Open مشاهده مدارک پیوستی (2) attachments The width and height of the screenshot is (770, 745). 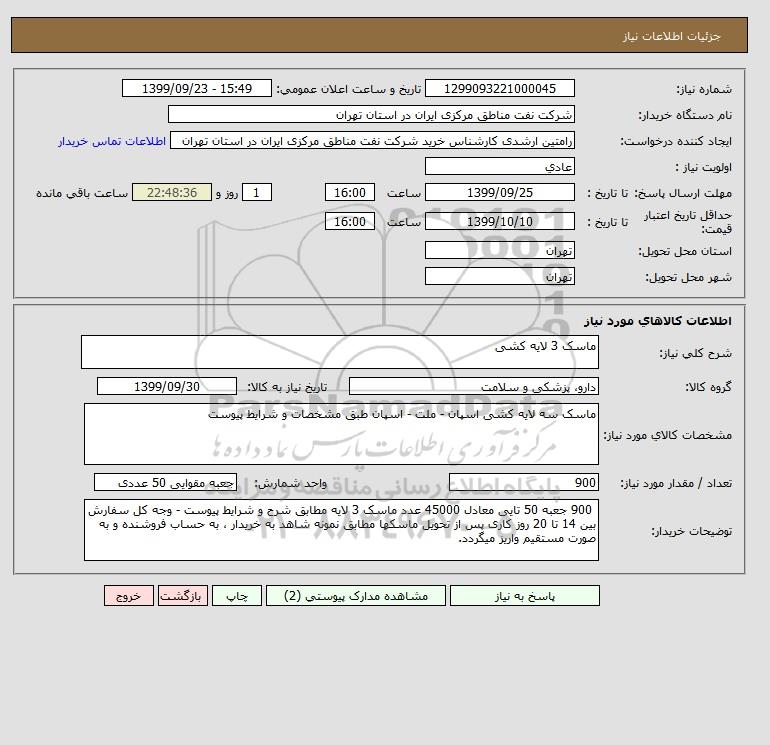pyautogui.click(x=356, y=596)
